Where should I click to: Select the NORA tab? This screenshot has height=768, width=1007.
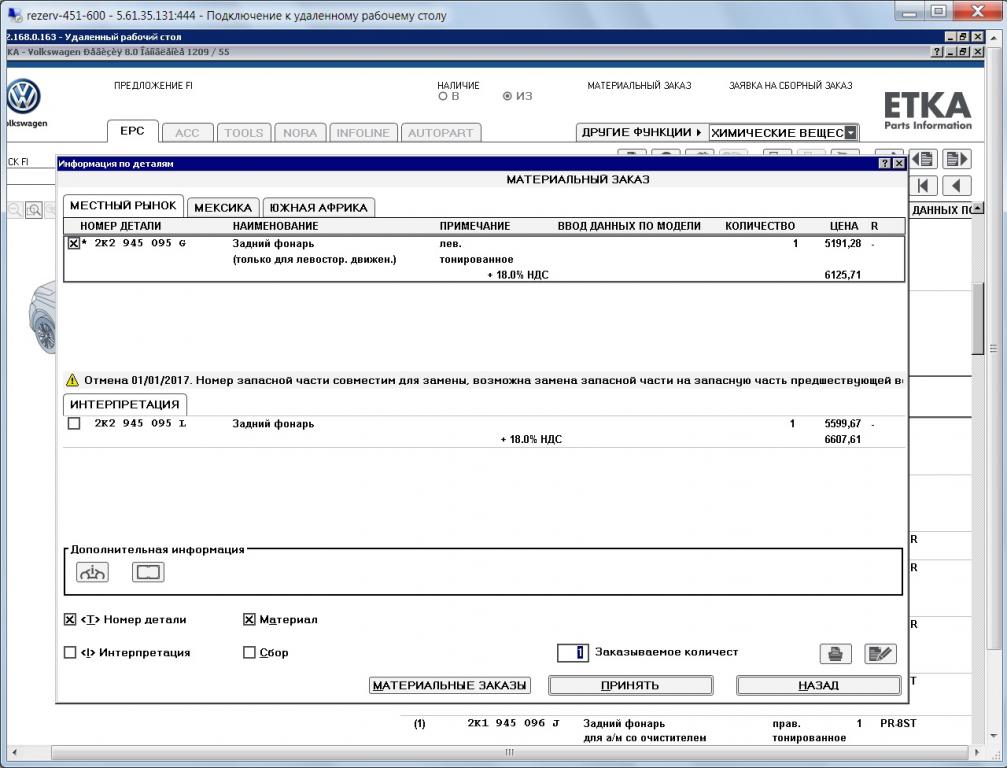pyautogui.click(x=300, y=133)
